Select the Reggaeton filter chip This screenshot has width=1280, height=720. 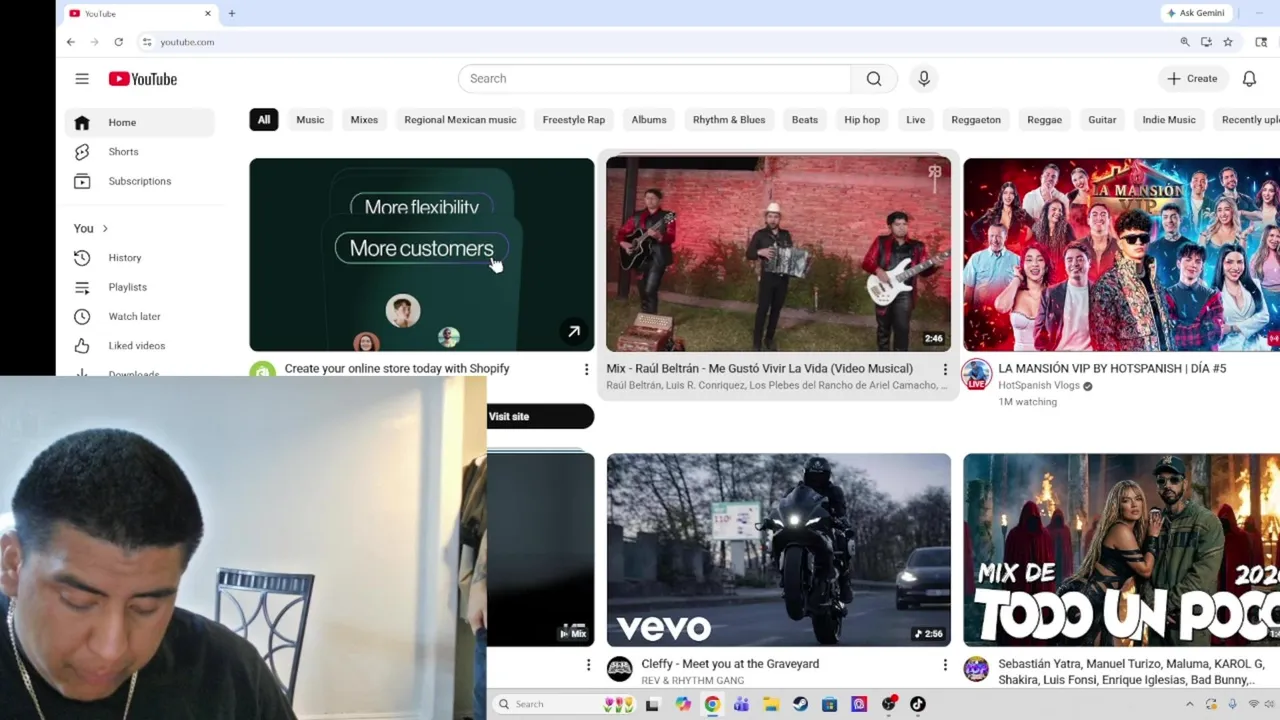[976, 120]
